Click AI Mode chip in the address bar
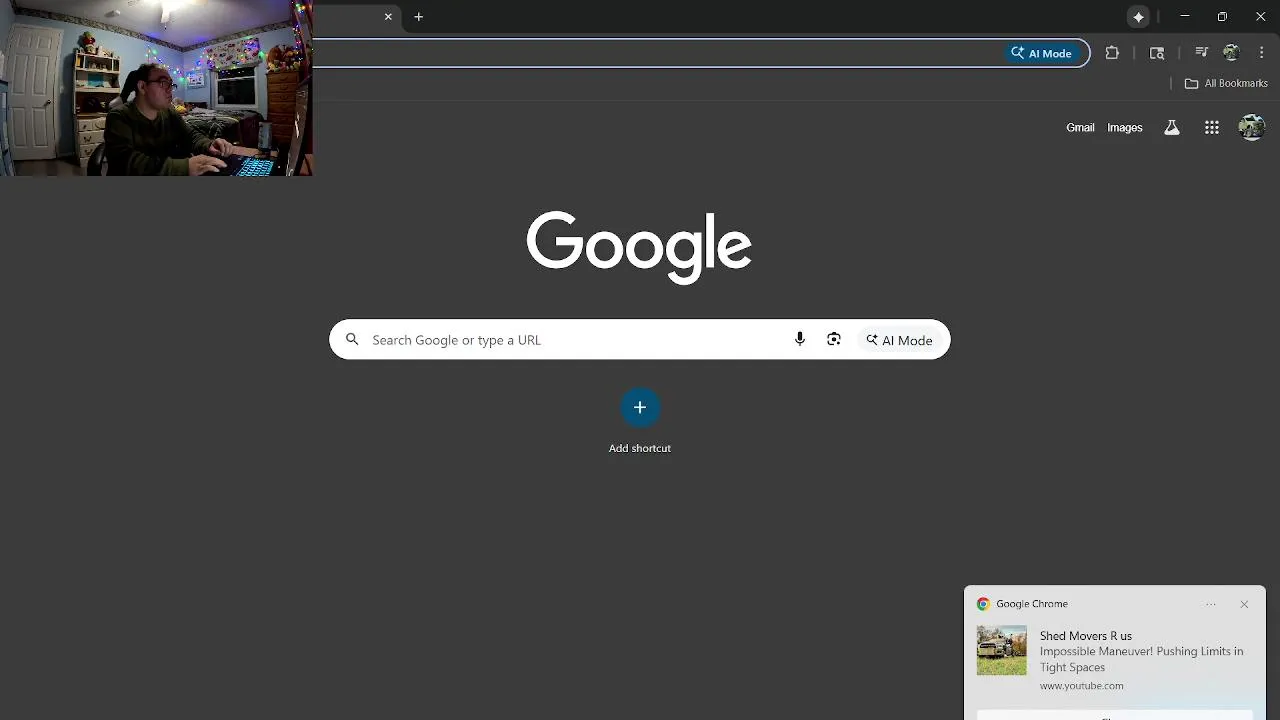 (1042, 53)
